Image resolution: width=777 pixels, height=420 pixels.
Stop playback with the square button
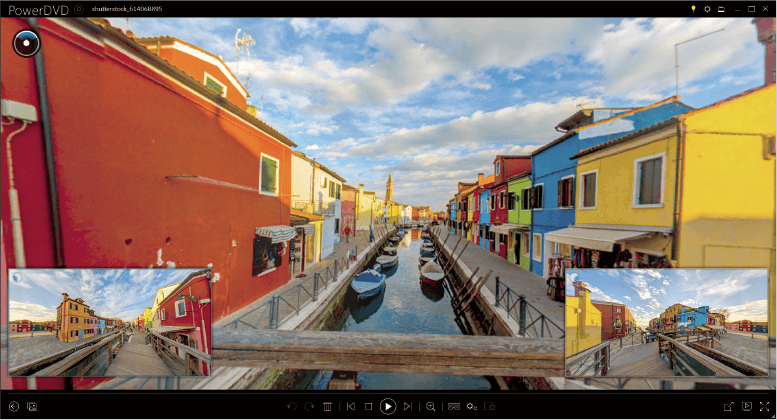(368, 406)
